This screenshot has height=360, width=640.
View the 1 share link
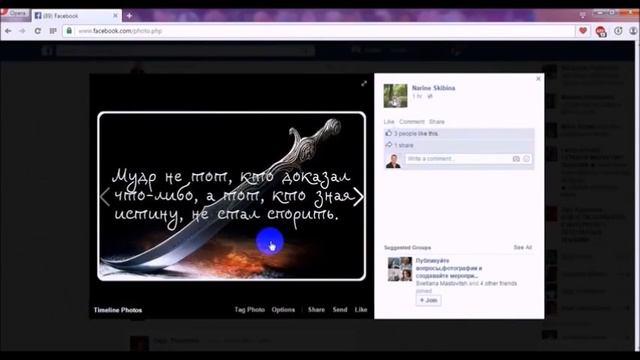[404, 145]
